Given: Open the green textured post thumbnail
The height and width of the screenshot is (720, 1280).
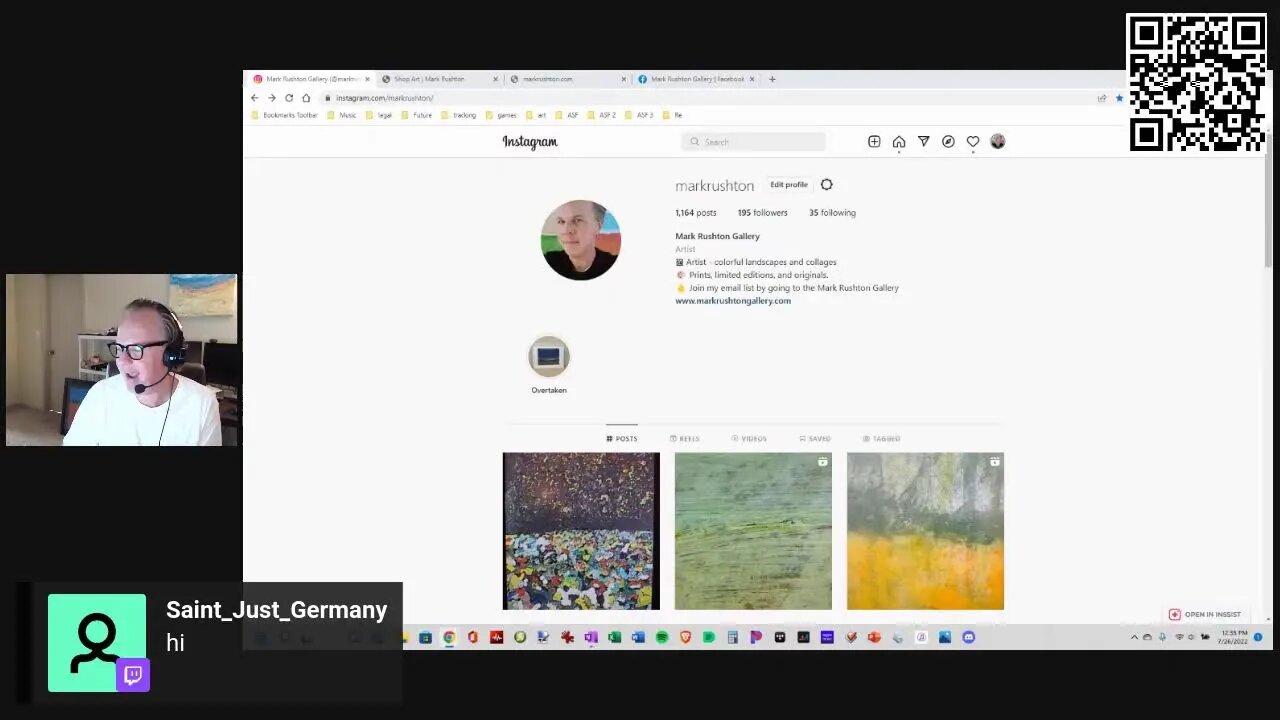Looking at the screenshot, I should 753,531.
